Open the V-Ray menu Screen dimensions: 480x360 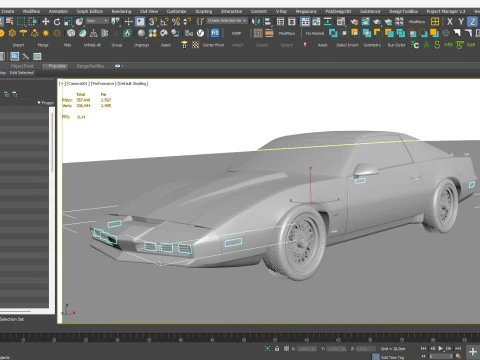(x=281, y=11)
